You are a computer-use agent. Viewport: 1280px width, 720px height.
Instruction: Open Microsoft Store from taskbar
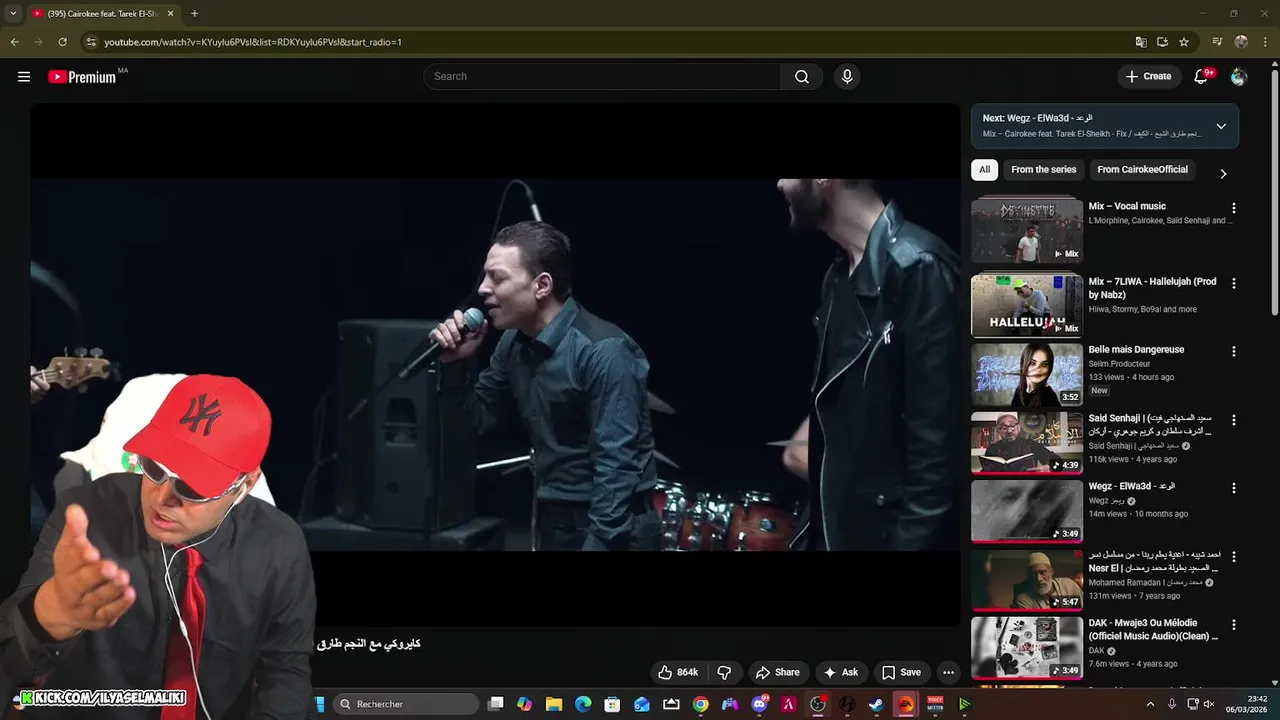pos(612,704)
